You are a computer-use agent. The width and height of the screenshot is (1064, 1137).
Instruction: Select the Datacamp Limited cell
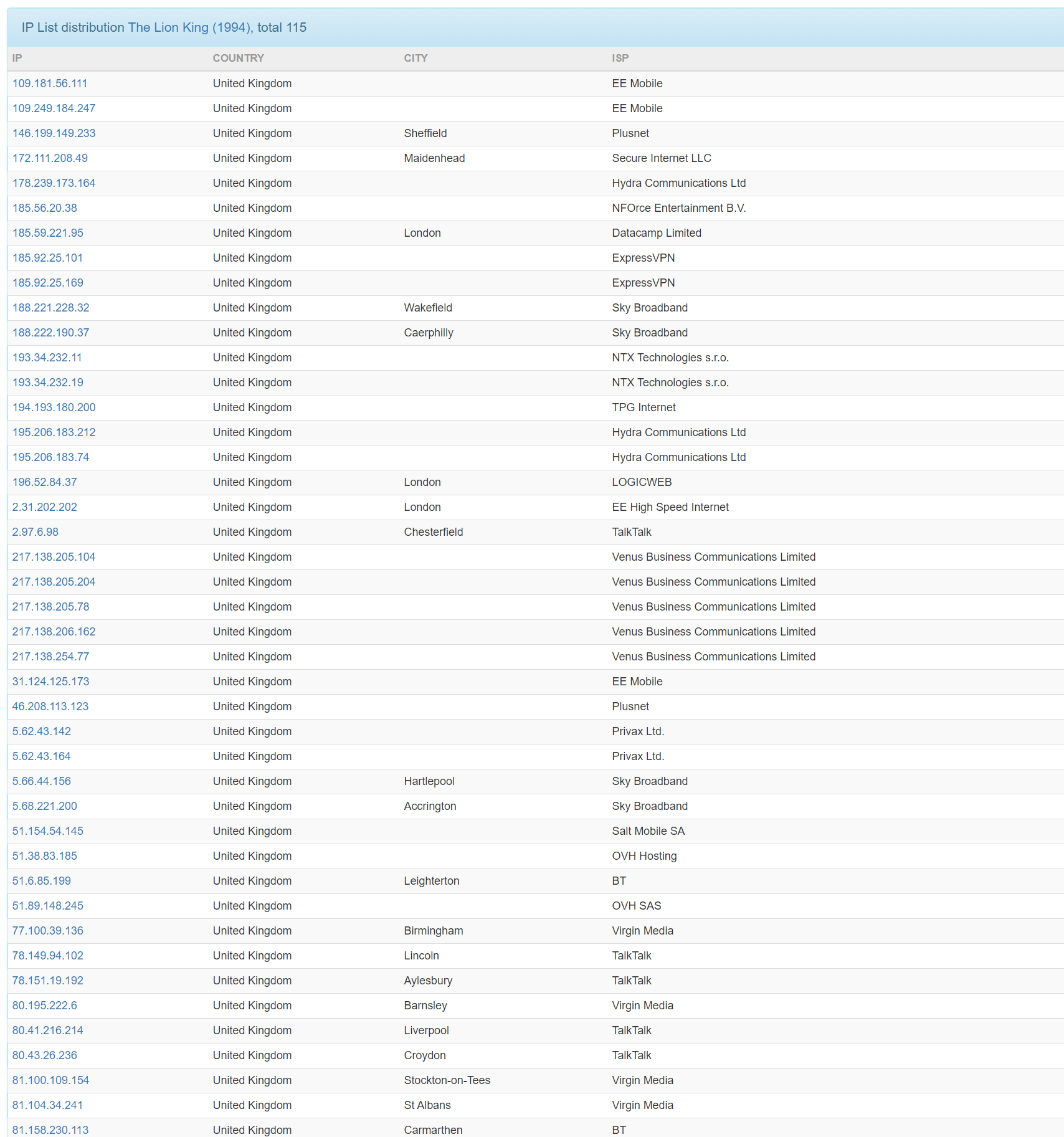click(657, 233)
